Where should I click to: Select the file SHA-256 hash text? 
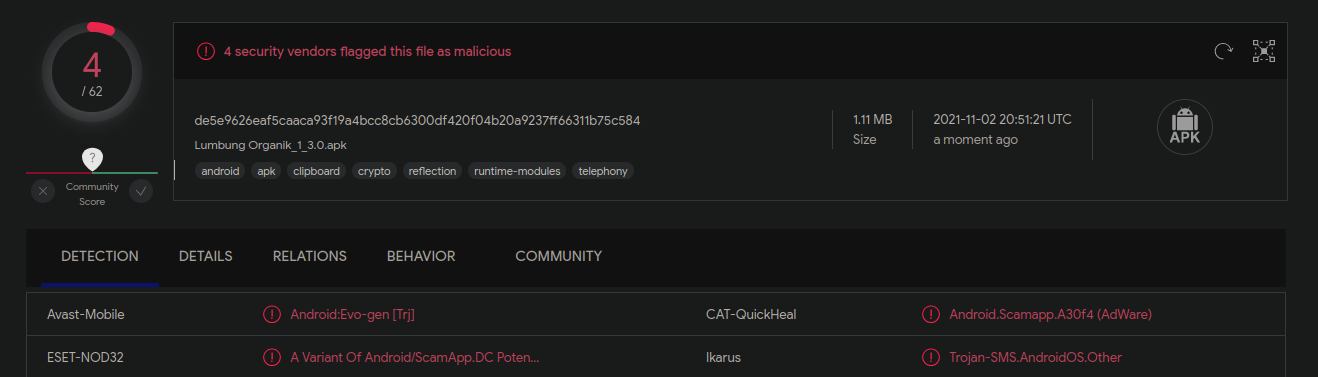(417, 120)
